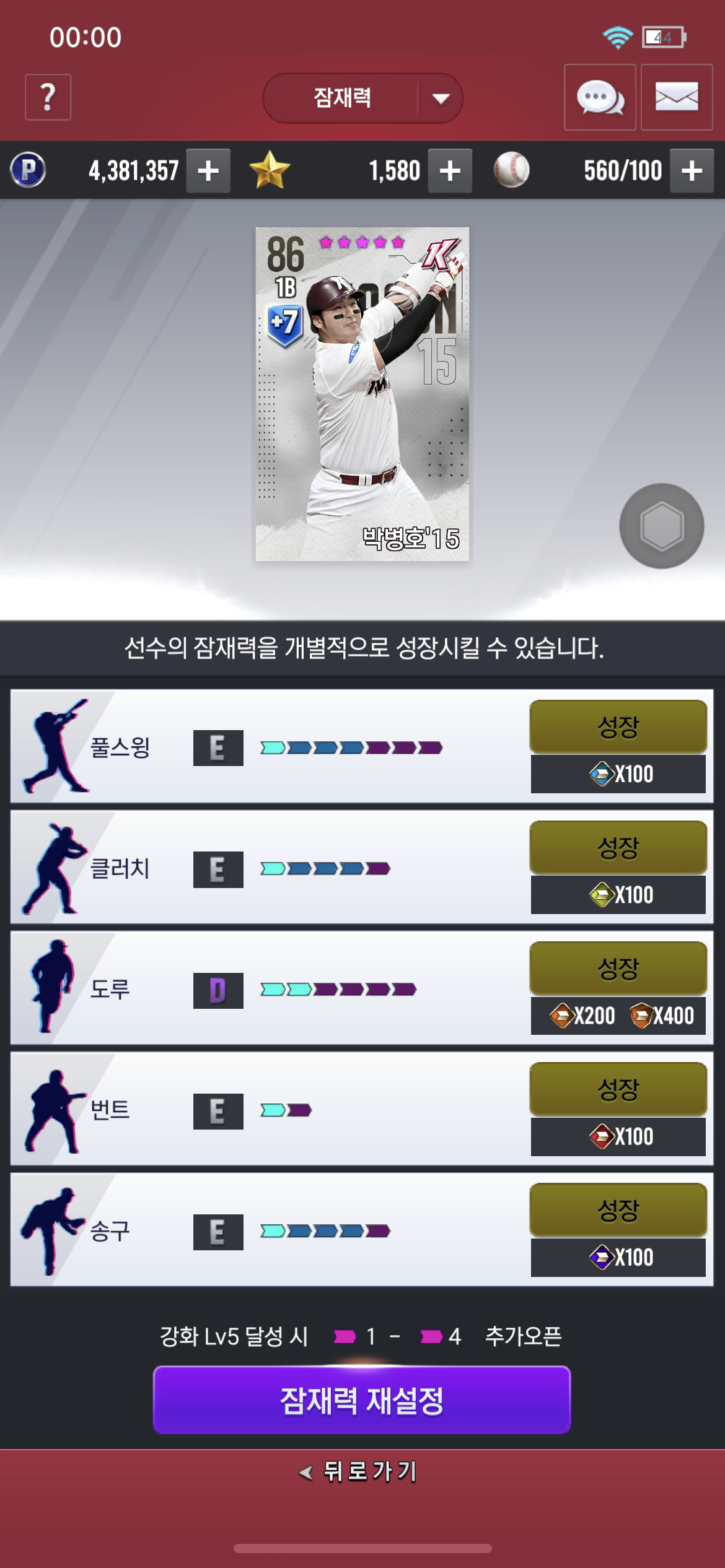Tap the 박병호'15 player card
Viewport: 725px width, 1568px height.
click(x=362, y=394)
